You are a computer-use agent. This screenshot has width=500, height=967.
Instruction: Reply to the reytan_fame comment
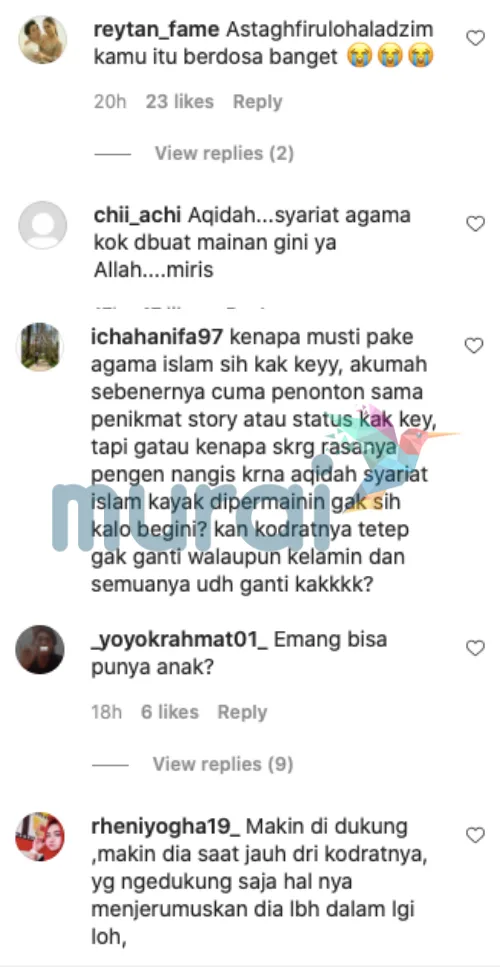257,102
